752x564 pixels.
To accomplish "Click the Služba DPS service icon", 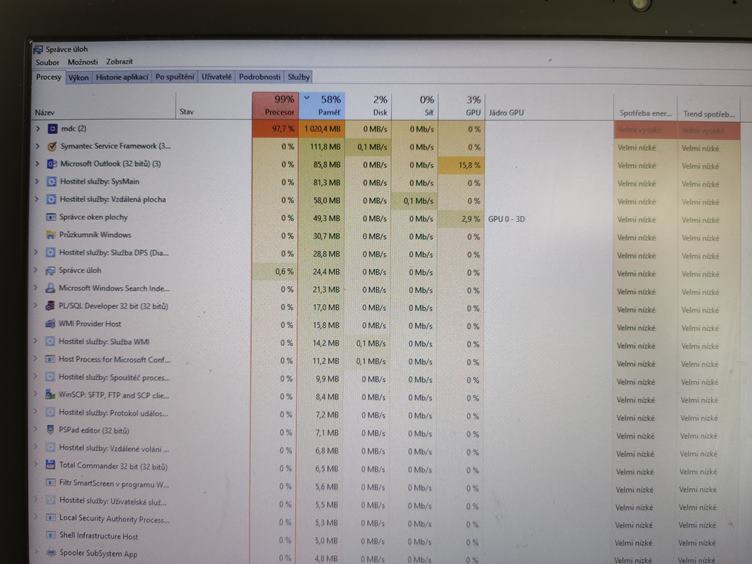I will tap(50, 253).
